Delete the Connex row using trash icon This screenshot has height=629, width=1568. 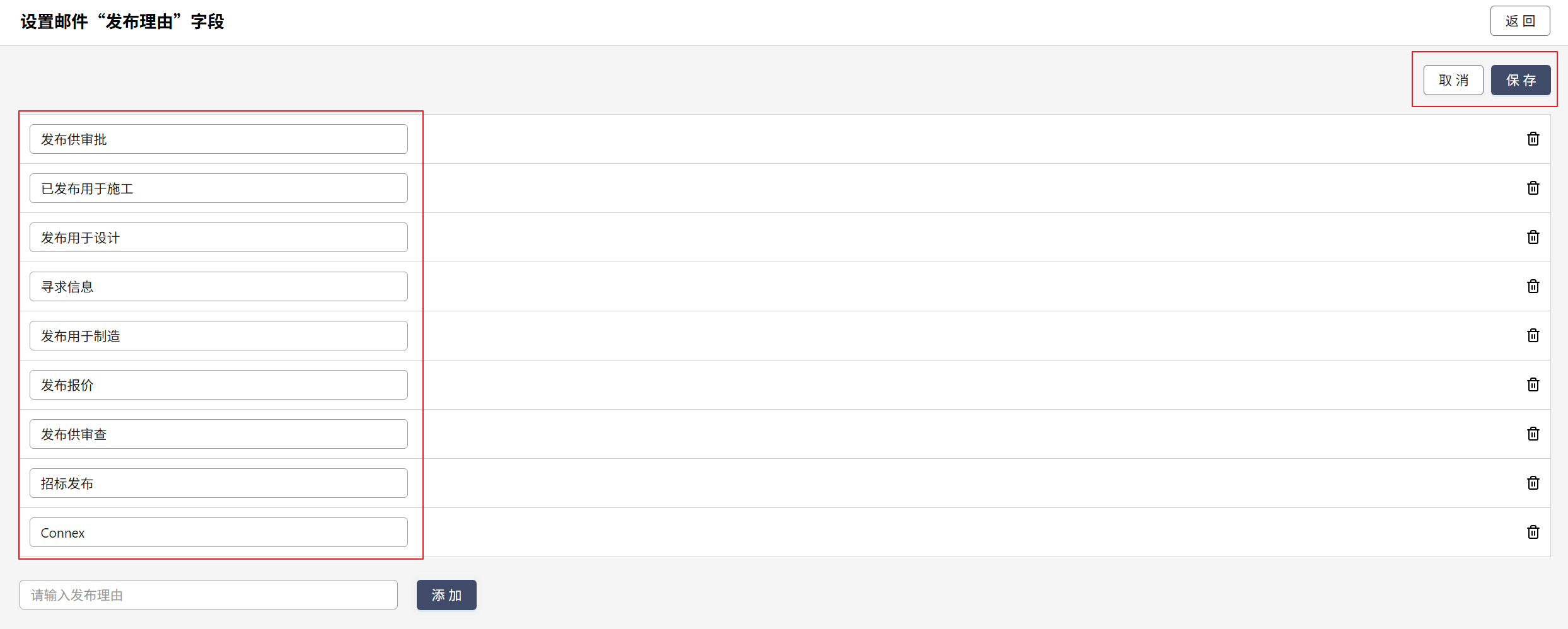[1533, 532]
